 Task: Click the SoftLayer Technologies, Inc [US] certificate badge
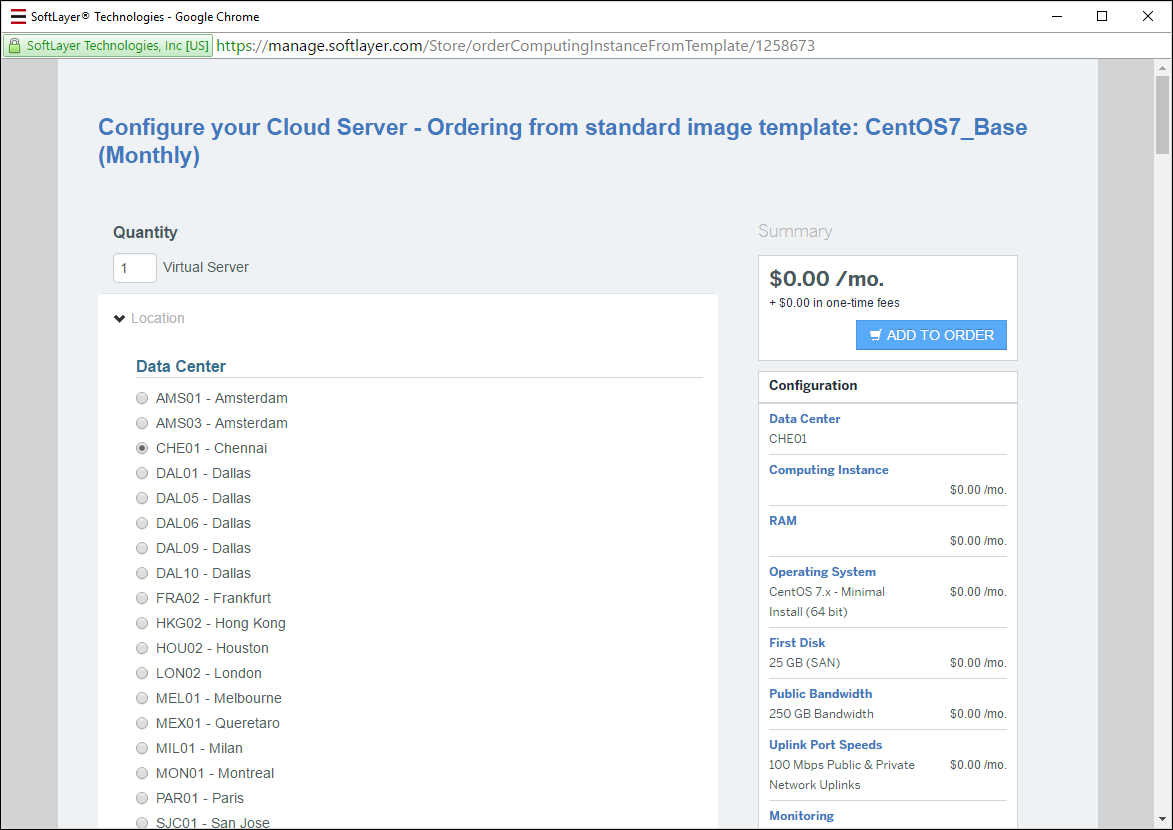pos(109,46)
